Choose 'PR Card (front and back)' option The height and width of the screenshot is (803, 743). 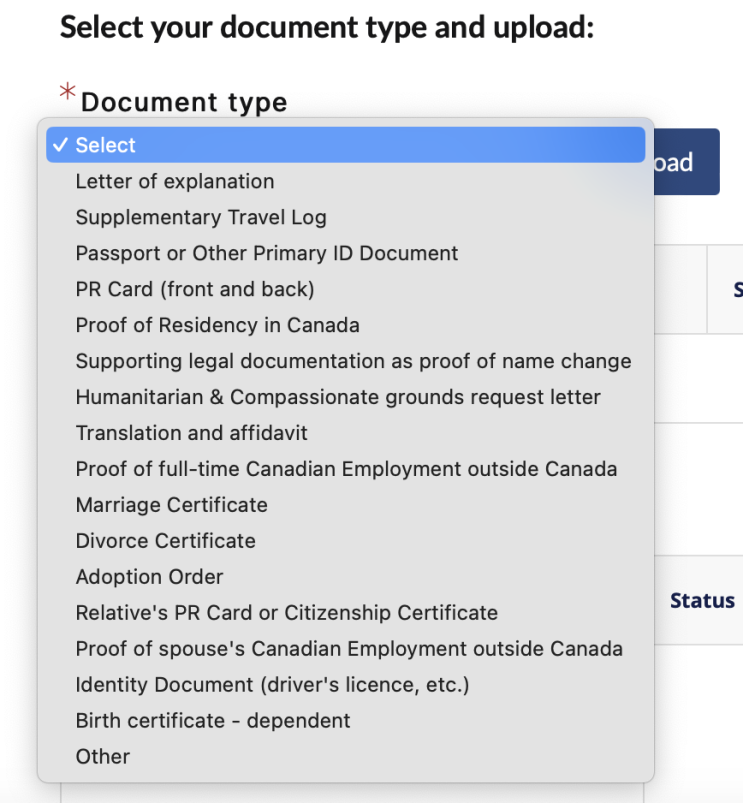[195, 289]
